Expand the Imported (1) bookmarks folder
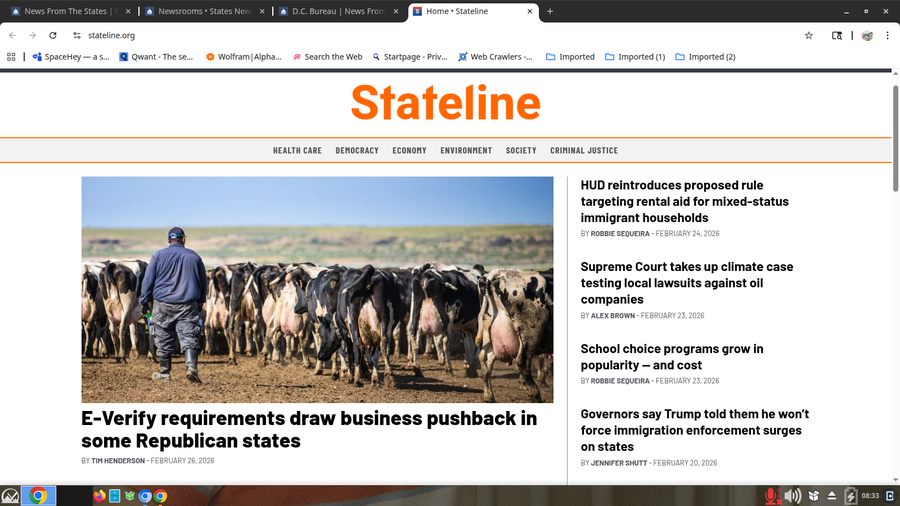This screenshot has height=506, width=900. (x=634, y=57)
